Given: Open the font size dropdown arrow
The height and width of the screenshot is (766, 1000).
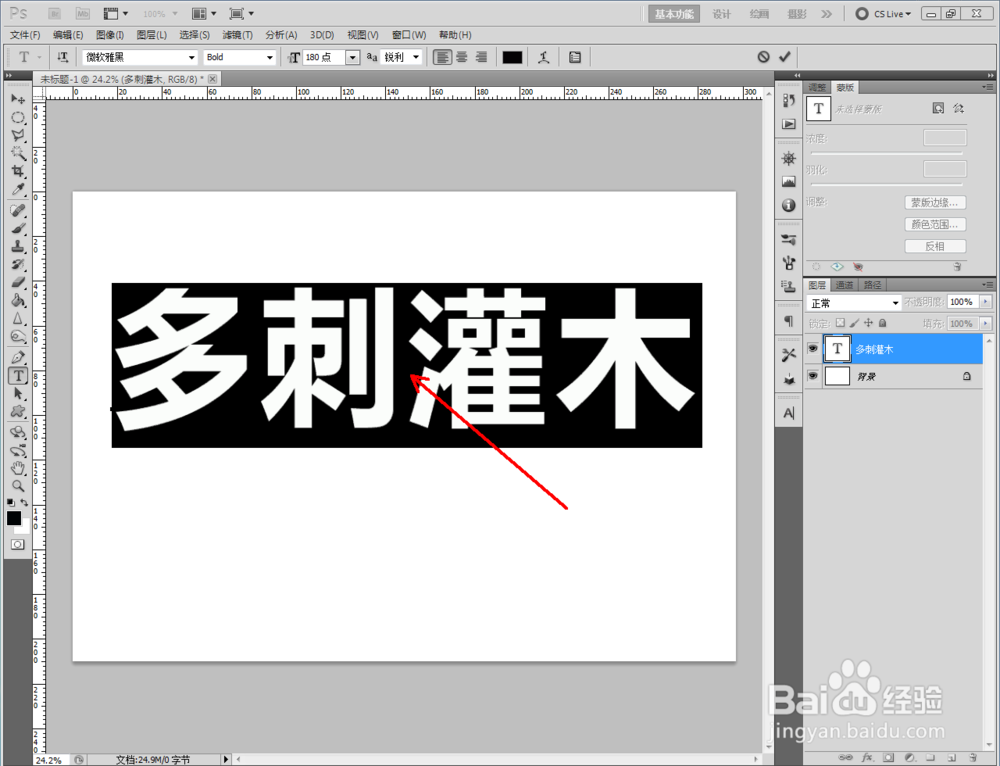Looking at the screenshot, I should pos(353,57).
